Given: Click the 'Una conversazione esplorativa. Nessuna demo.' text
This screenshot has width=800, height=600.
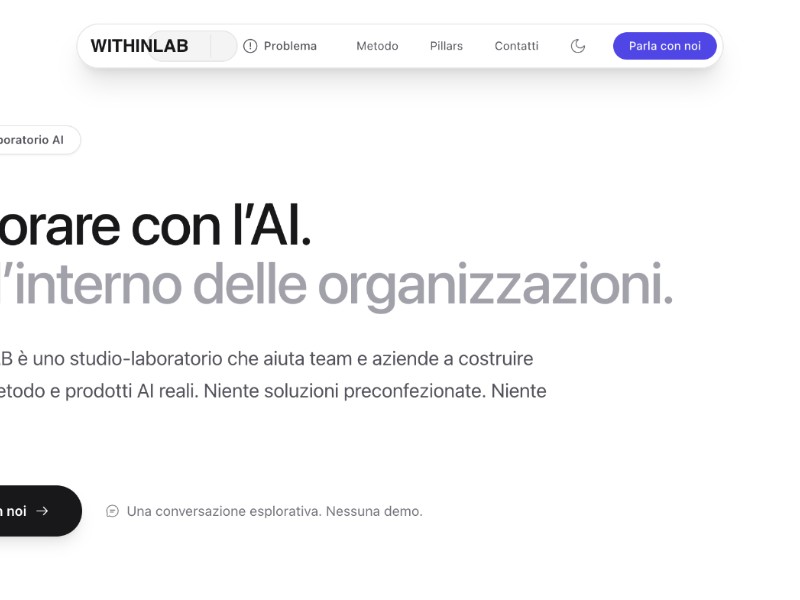Looking at the screenshot, I should point(274,511).
